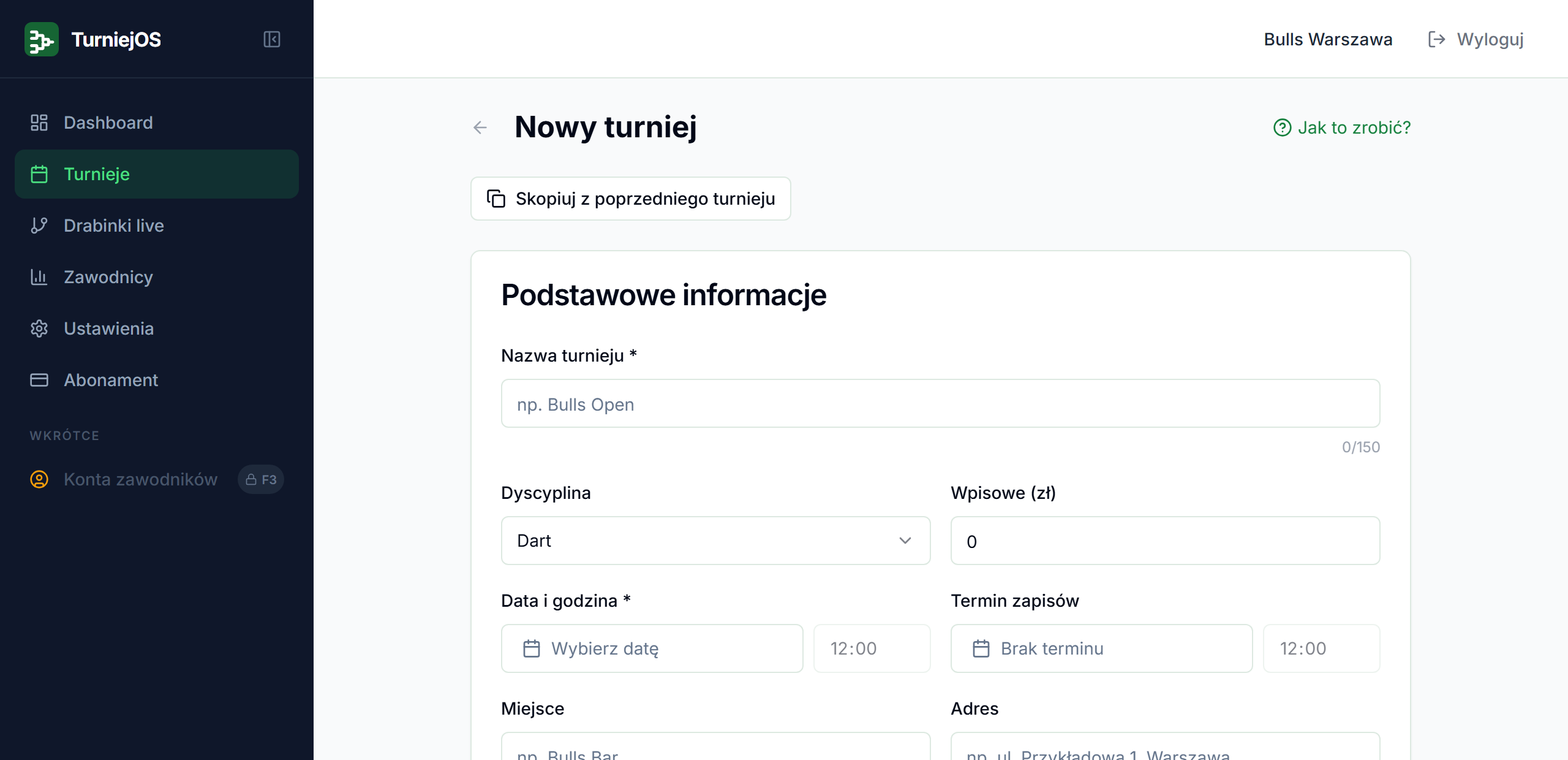The image size is (1568, 760).
Task: Click the copy icon in Skopiuj button
Action: [496, 199]
